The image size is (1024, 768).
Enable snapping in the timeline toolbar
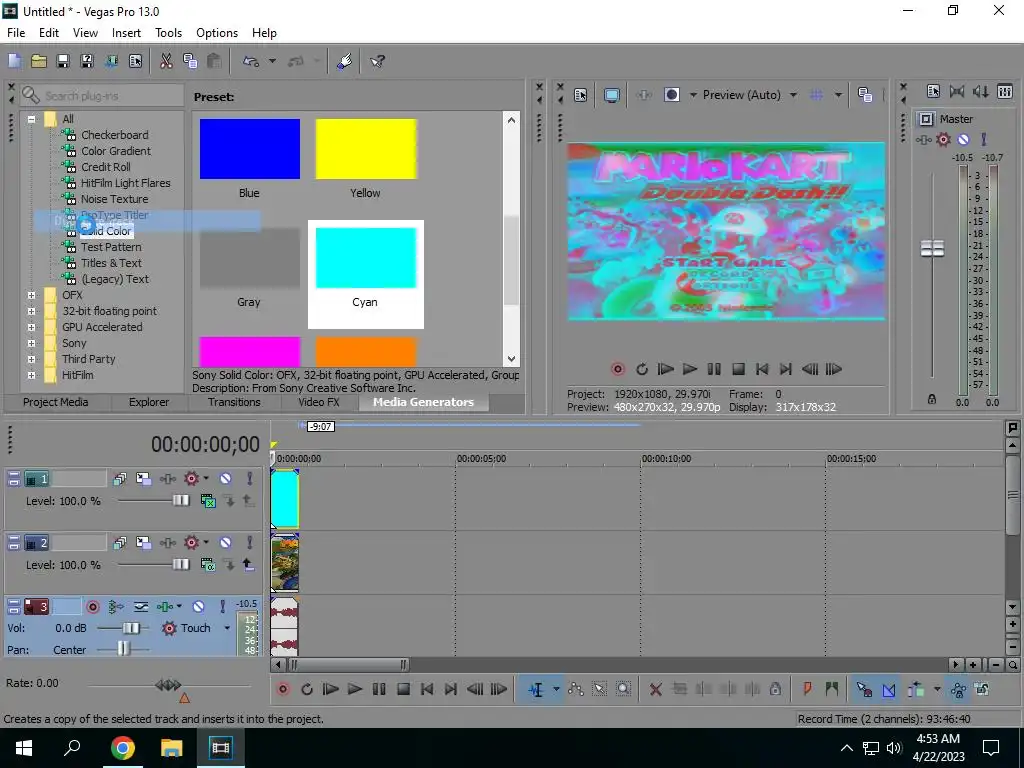coord(863,689)
